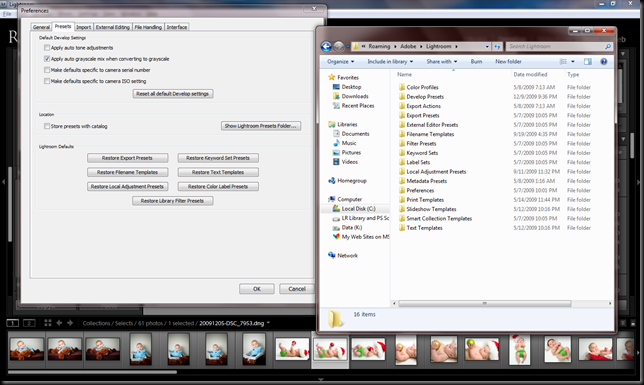Click the Explorer Back navigation arrow
Image resolution: width=644 pixels, height=385 pixels.
pyautogui.click(x=326, y=46)
